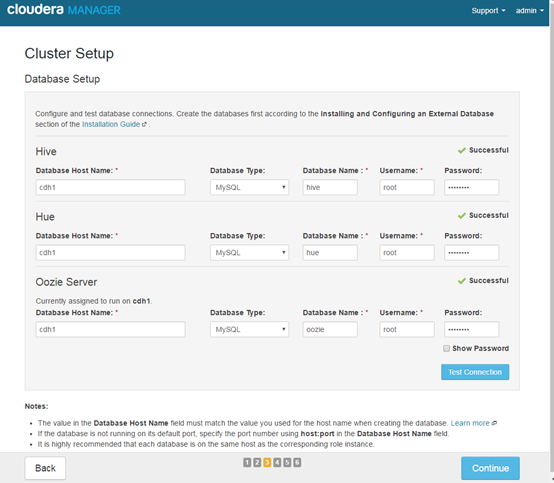Click the Hive section heading

pos(46,152)
